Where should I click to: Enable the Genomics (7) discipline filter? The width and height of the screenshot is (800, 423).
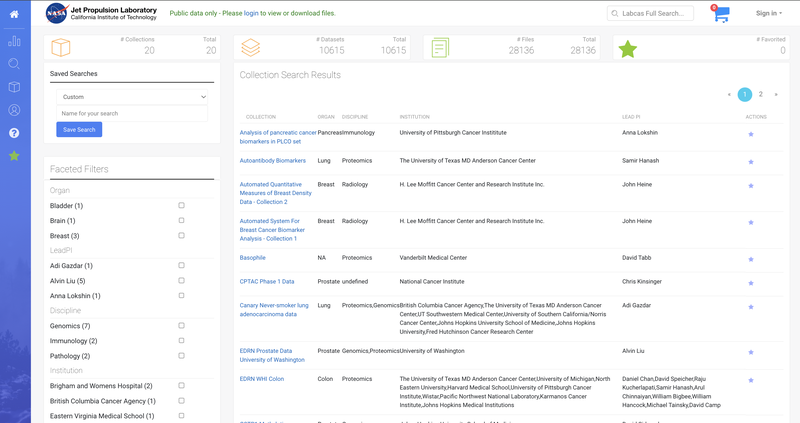point(181,326)
